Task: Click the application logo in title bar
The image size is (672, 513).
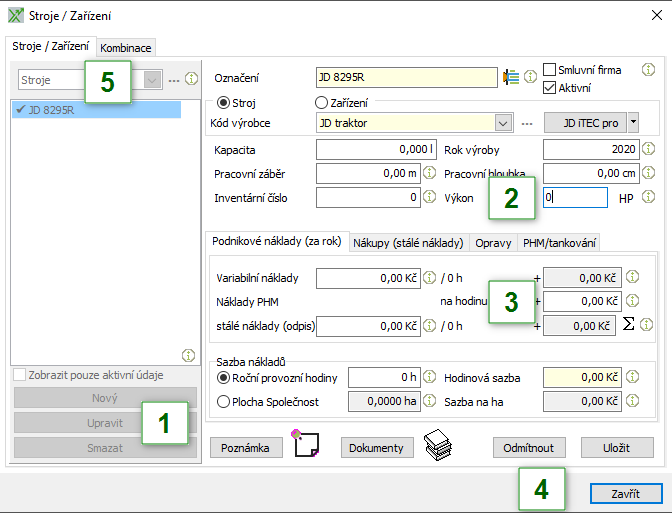Action: click(16, 15)
